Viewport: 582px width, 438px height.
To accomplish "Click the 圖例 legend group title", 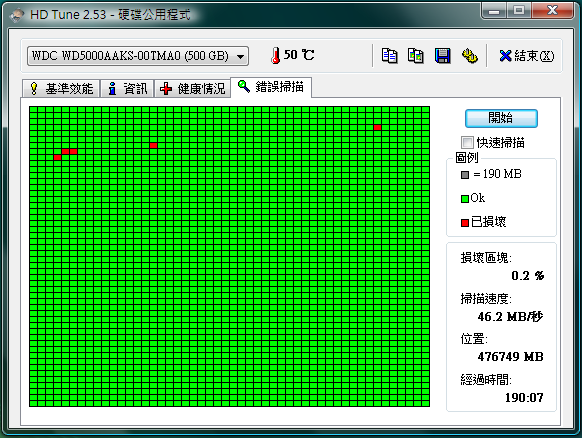I will [x=467, y=158].
